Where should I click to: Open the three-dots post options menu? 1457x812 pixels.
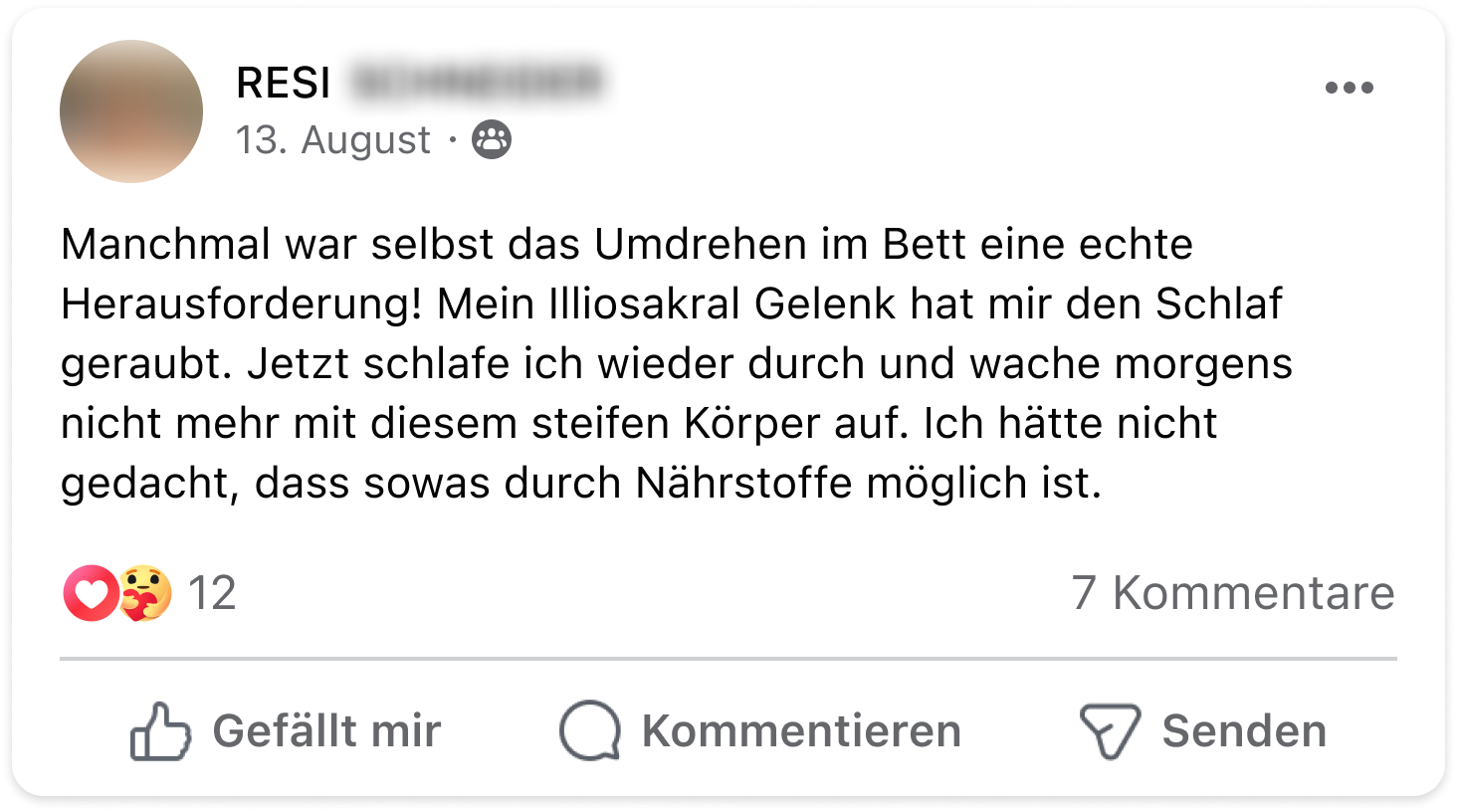(1349, 88)
